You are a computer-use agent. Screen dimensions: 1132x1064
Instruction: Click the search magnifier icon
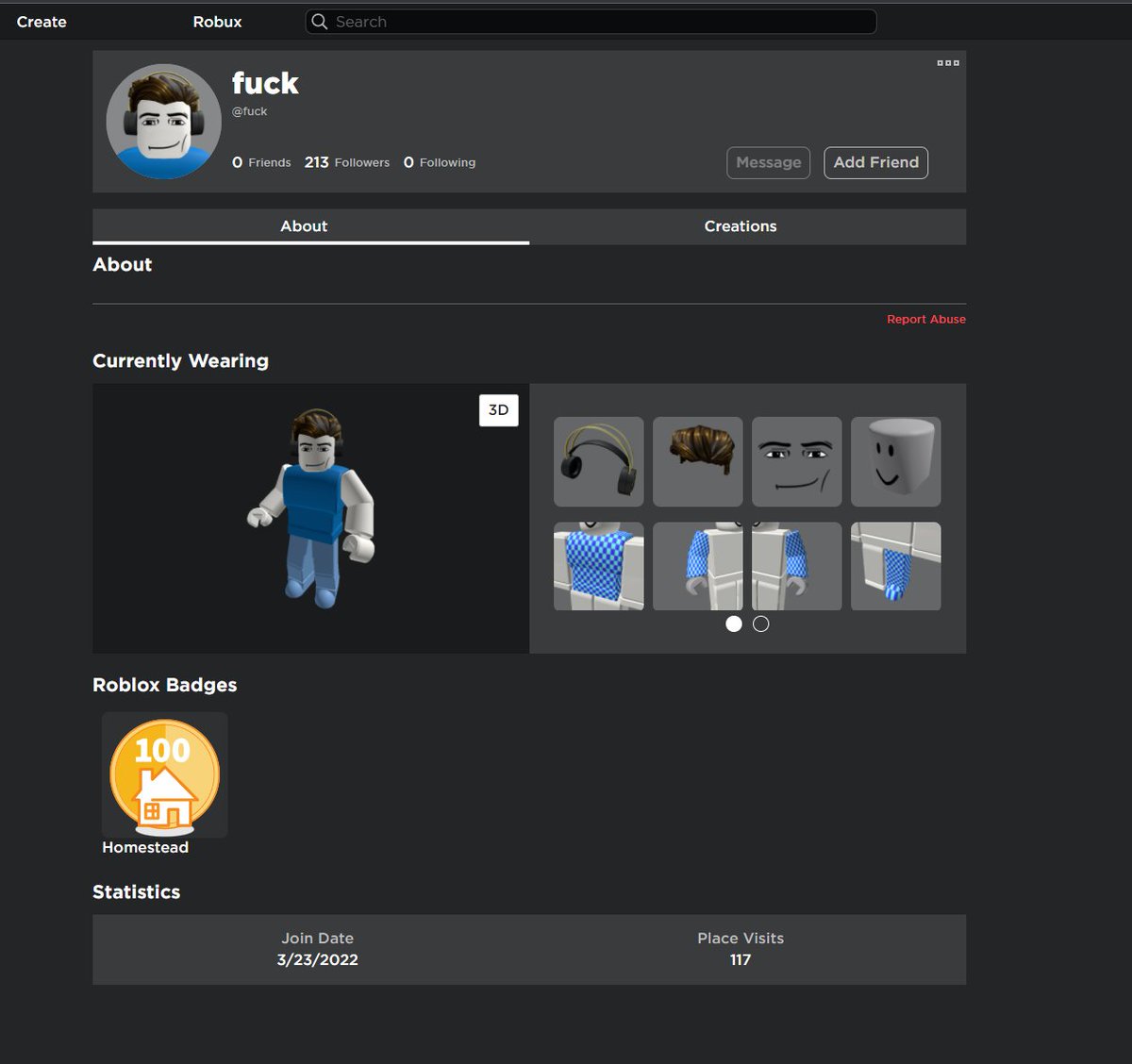click(x=320, y=22)
